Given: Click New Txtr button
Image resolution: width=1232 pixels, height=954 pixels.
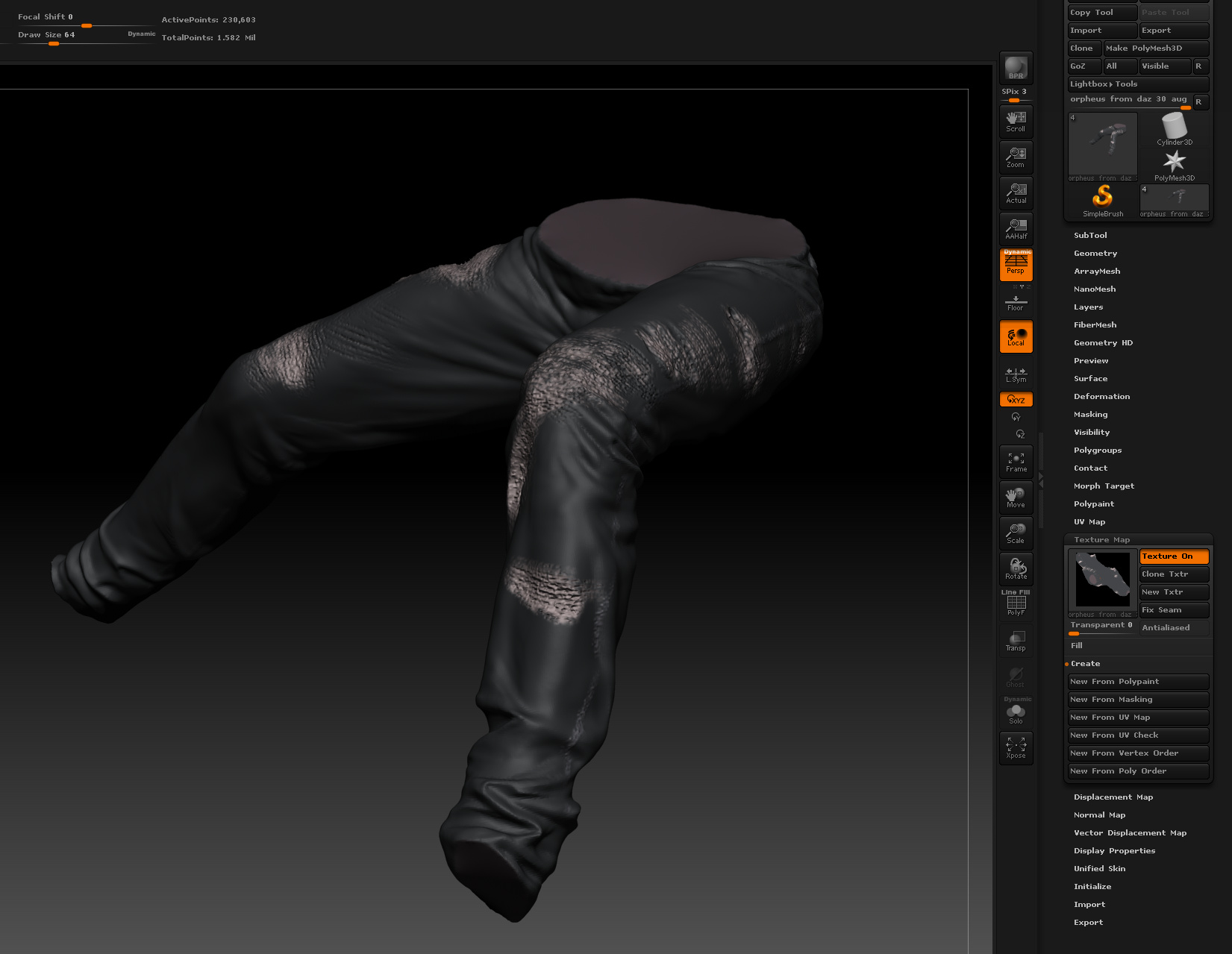Looking at the screenshot, I should click(1175, 592).
